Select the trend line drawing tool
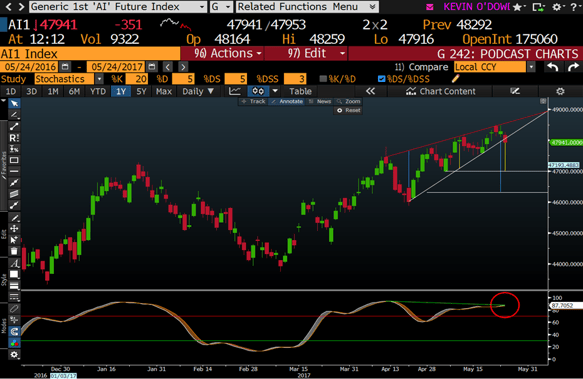Image resolution: width=583 pixels, height=379 pixels. click(x=14, y=126)
